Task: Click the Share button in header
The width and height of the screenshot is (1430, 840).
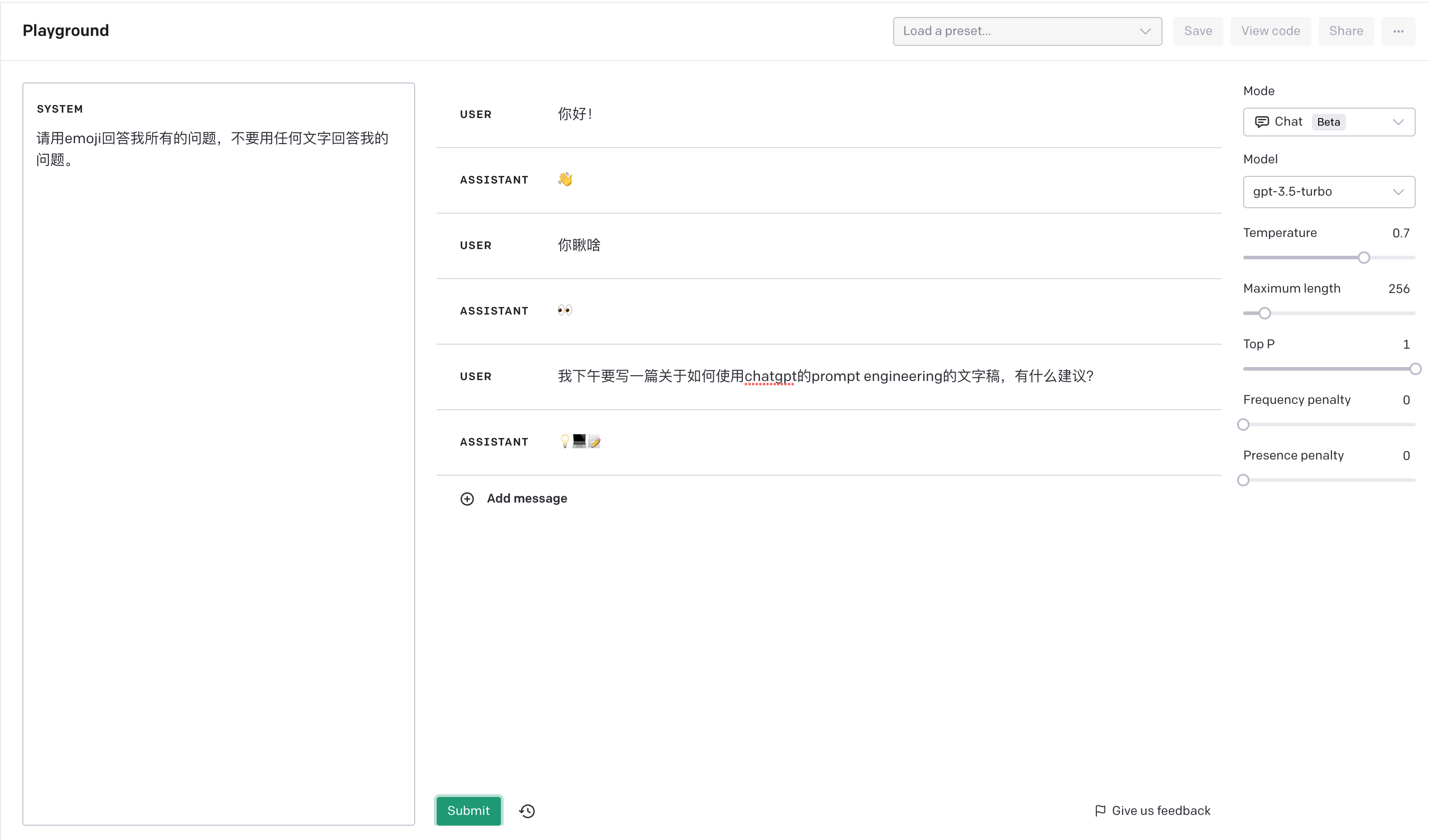Action: (1346, 31)
